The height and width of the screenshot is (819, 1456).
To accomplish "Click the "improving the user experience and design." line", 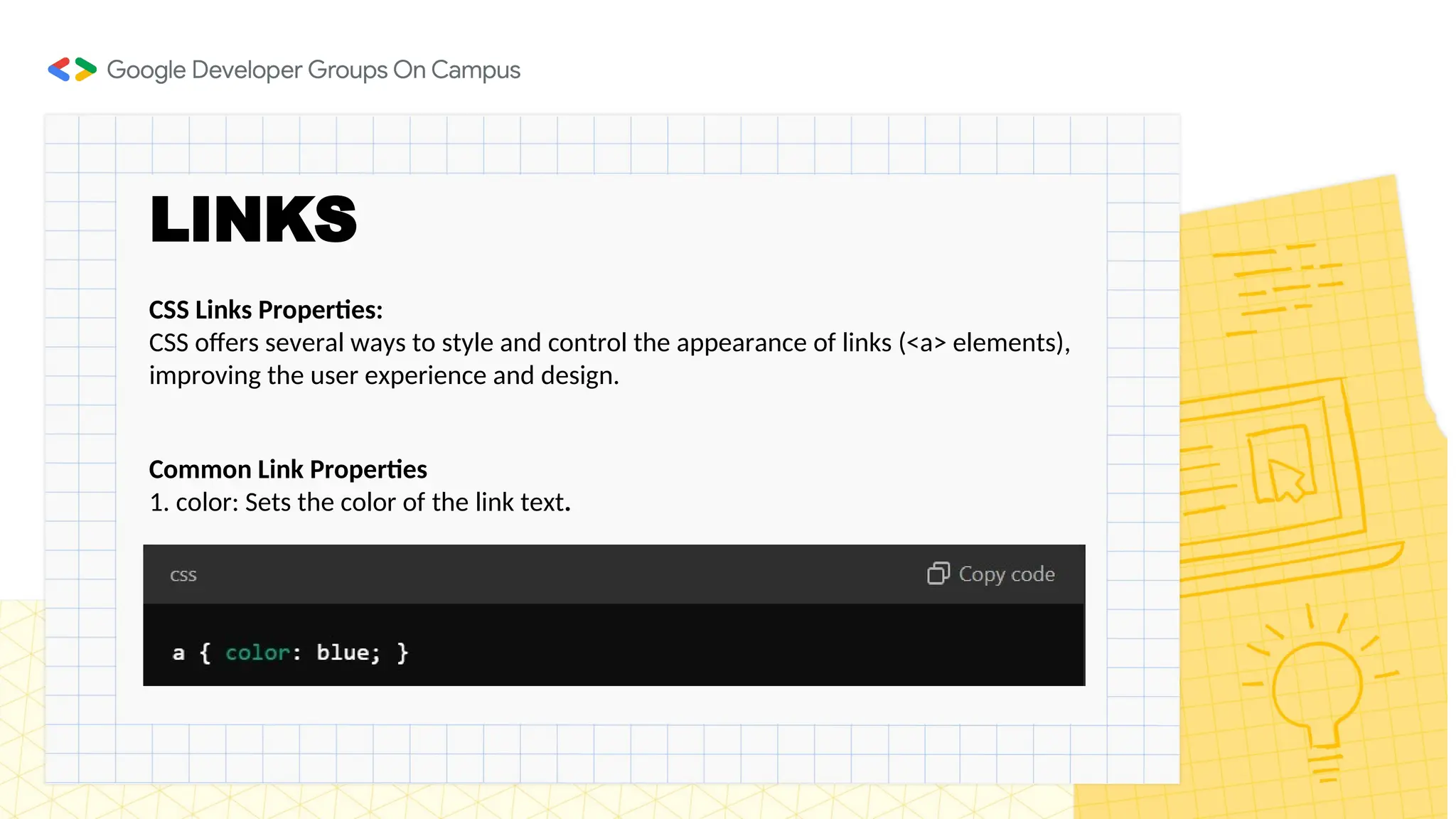I will pos(384,375).
